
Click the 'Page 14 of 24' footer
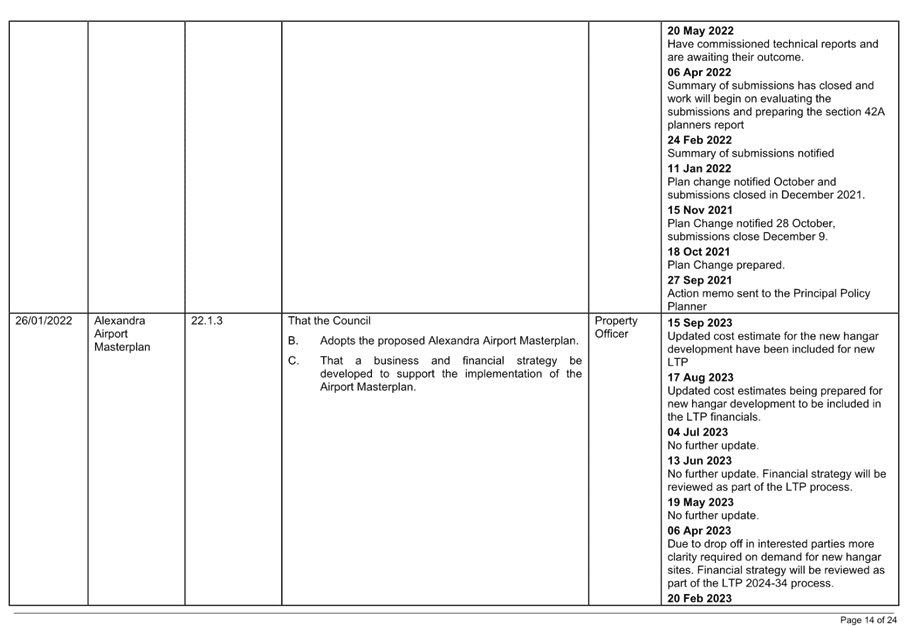point(868,620)
